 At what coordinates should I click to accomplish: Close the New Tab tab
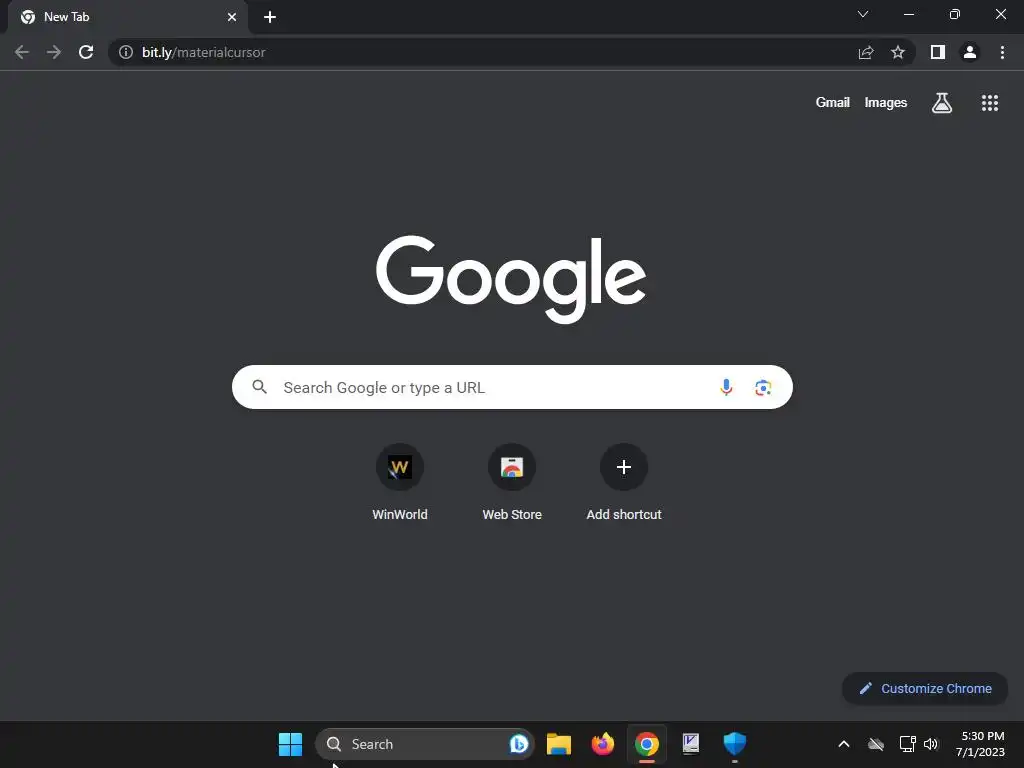(x=232, y=17)
